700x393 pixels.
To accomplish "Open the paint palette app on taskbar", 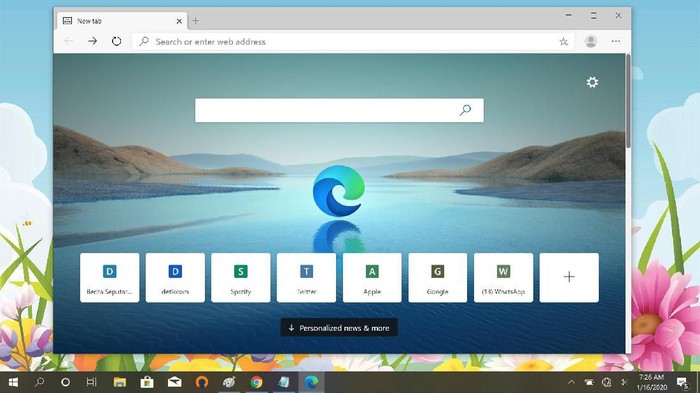I will click(229, 382).
